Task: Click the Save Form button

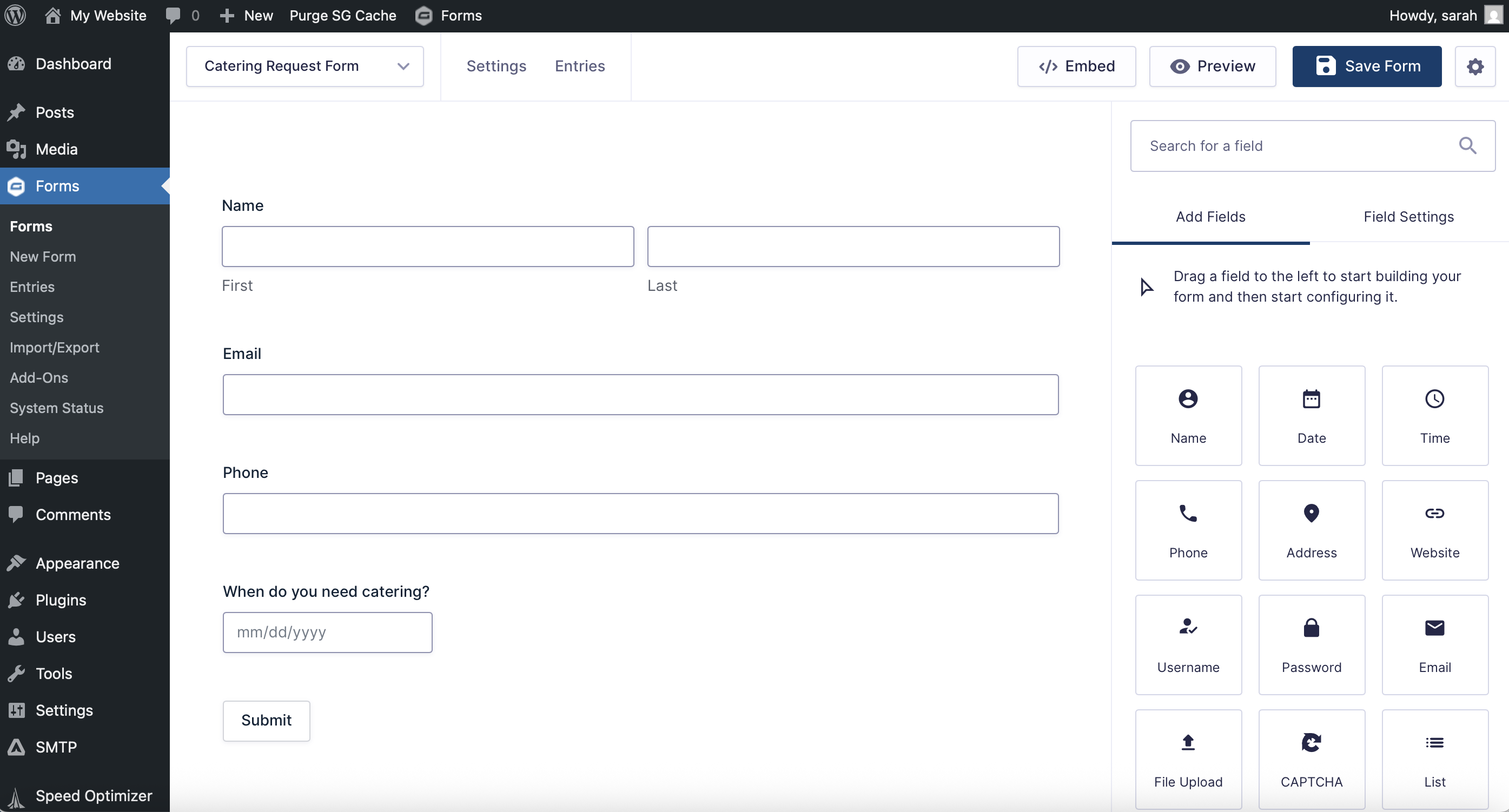Action: point(1367,66)
